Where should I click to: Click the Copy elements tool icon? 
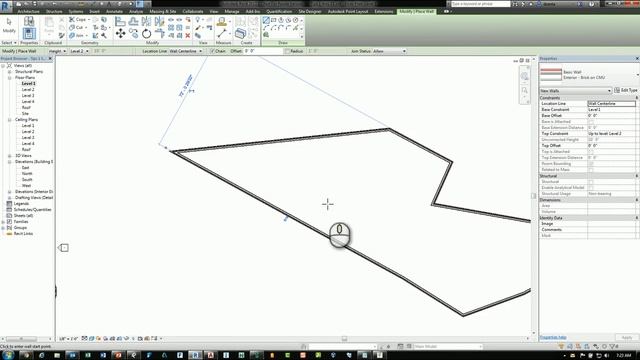[133, 34]
